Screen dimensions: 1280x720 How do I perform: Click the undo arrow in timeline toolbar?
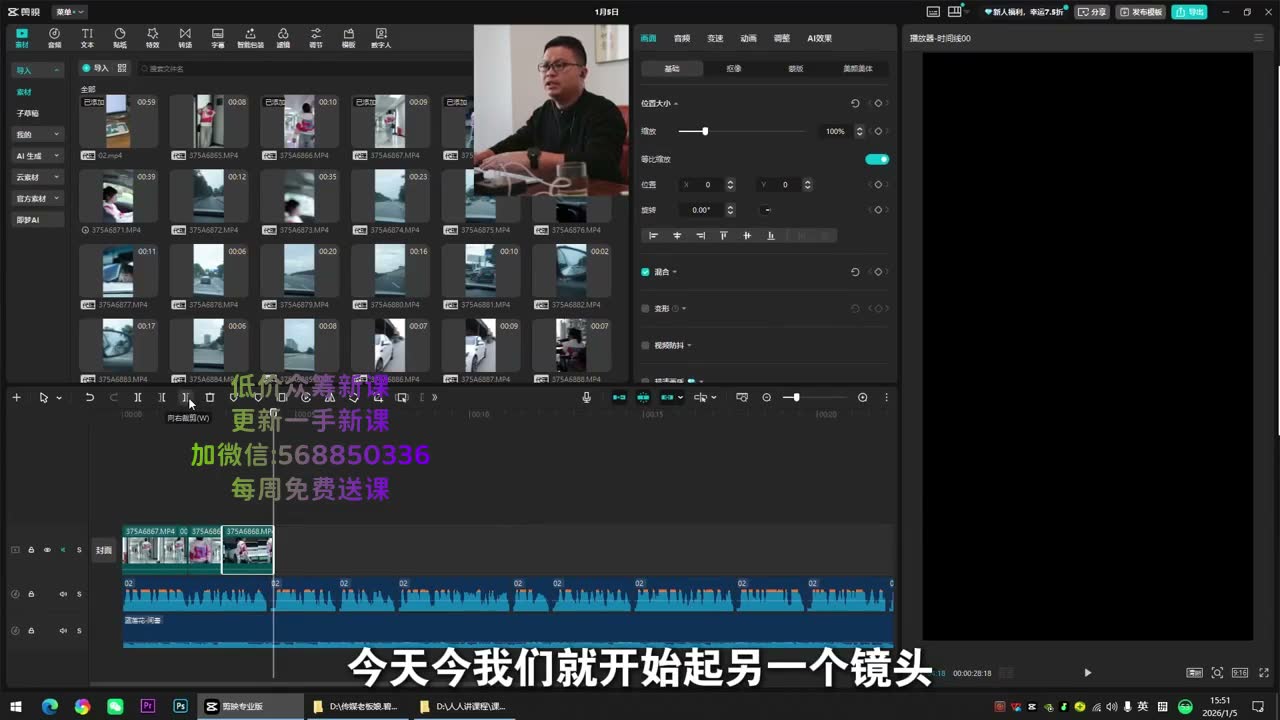point(89,397)
